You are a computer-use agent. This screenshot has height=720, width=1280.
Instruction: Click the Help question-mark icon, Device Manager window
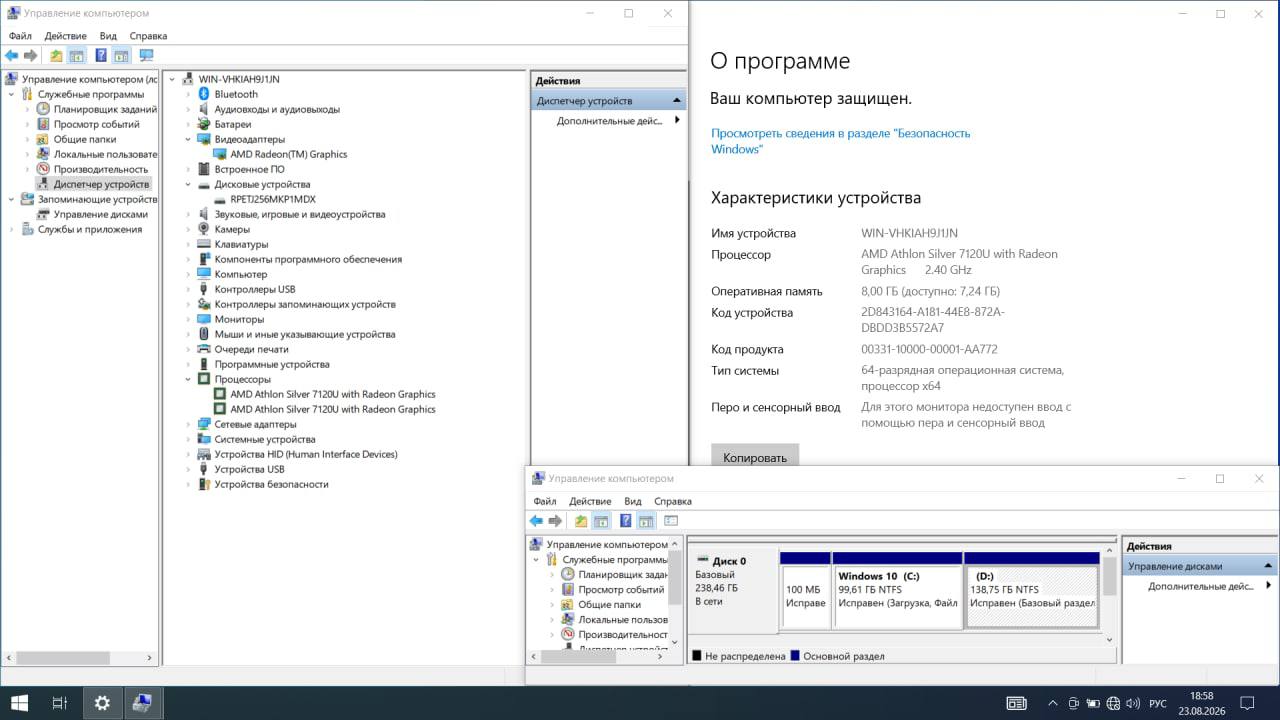coord(101,56)
